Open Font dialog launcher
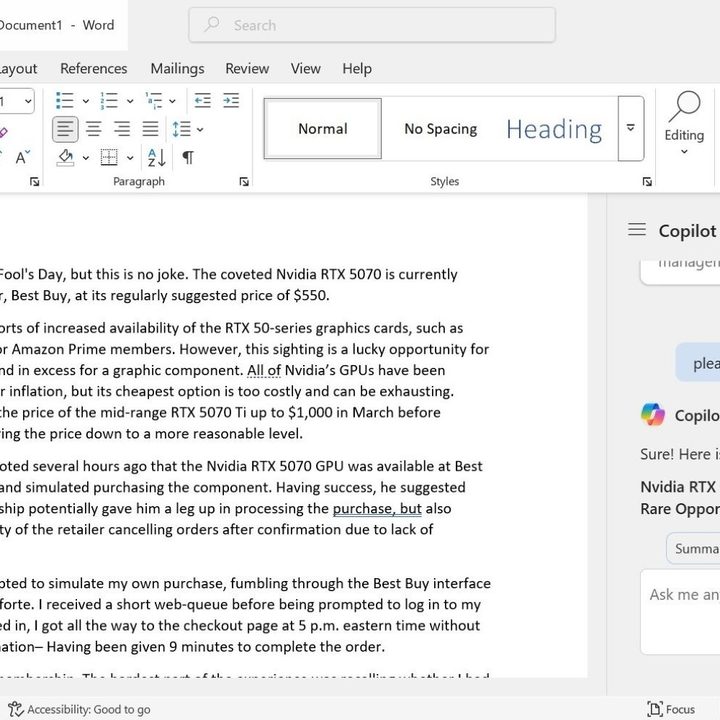This screenshot has height=720, width=720. coord(34,182)
